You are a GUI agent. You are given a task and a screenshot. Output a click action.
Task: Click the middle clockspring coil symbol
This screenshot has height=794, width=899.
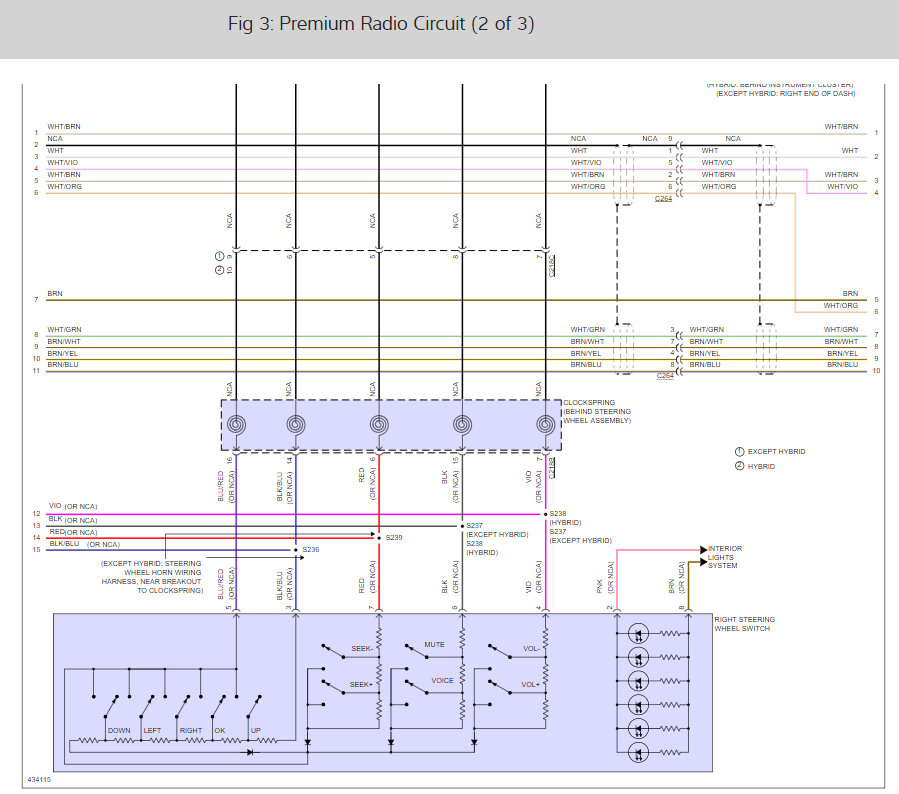(x=379, y=425)
